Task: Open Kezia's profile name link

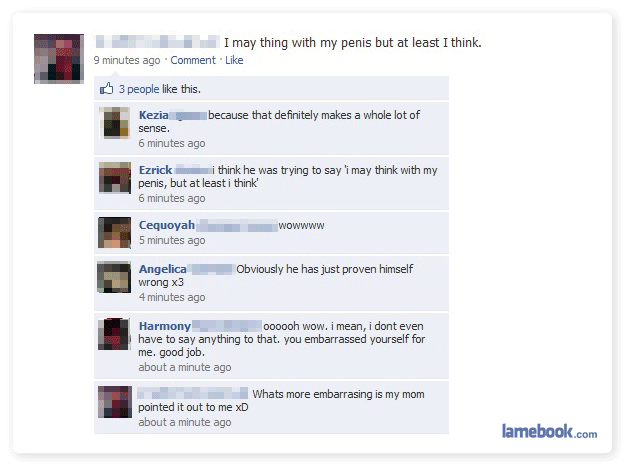Action: [x=153, y=115]
